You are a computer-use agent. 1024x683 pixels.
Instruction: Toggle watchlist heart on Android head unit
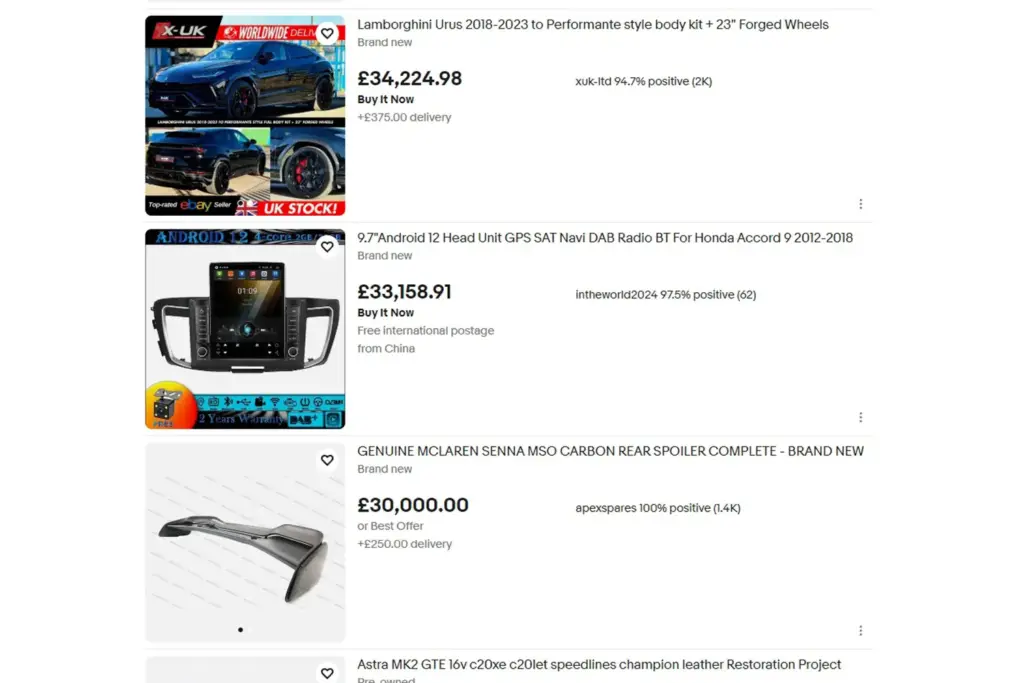tap(327, 247)
